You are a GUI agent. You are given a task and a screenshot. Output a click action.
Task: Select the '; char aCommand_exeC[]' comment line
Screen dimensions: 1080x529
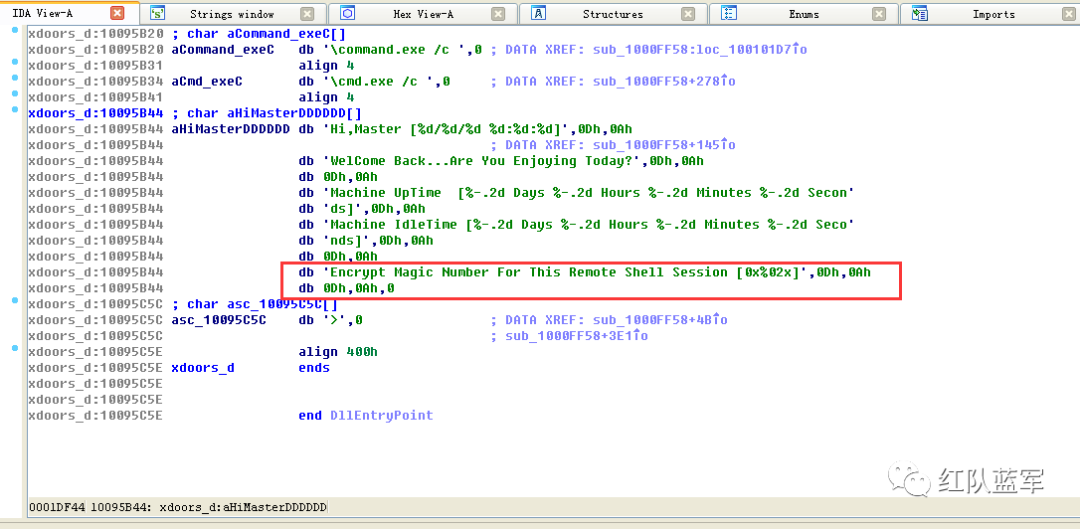258,34
